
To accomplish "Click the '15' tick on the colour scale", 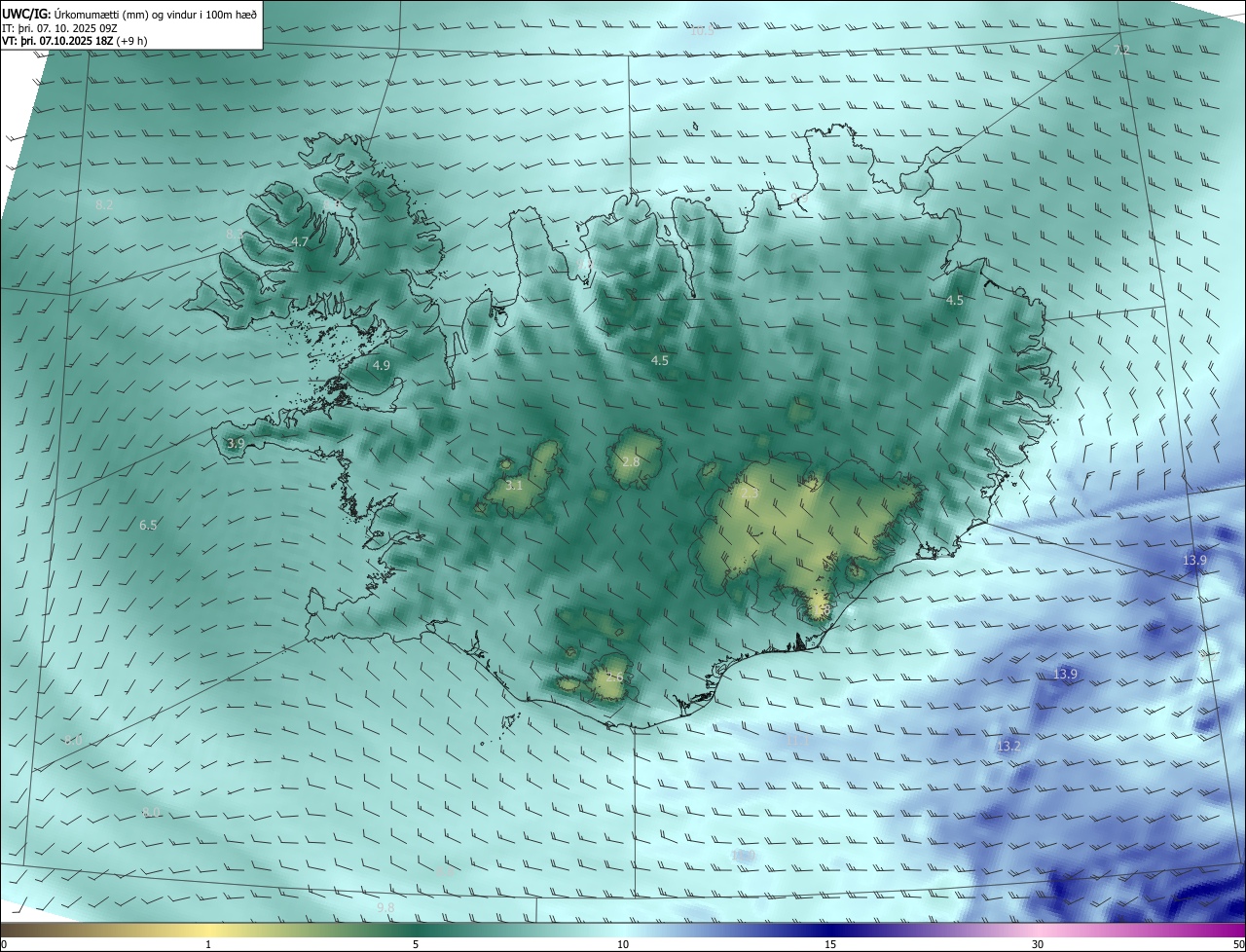I will (x=830, y=944).
